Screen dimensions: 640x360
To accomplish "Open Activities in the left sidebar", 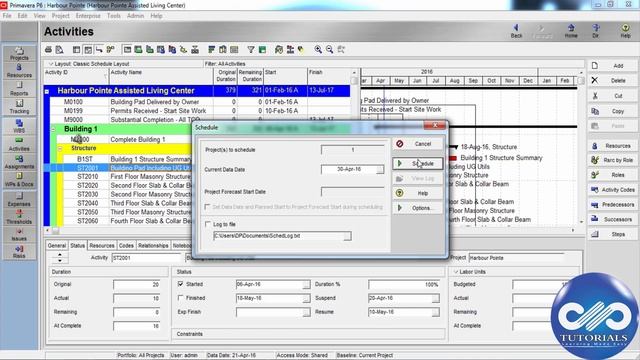I will (19, 144).
